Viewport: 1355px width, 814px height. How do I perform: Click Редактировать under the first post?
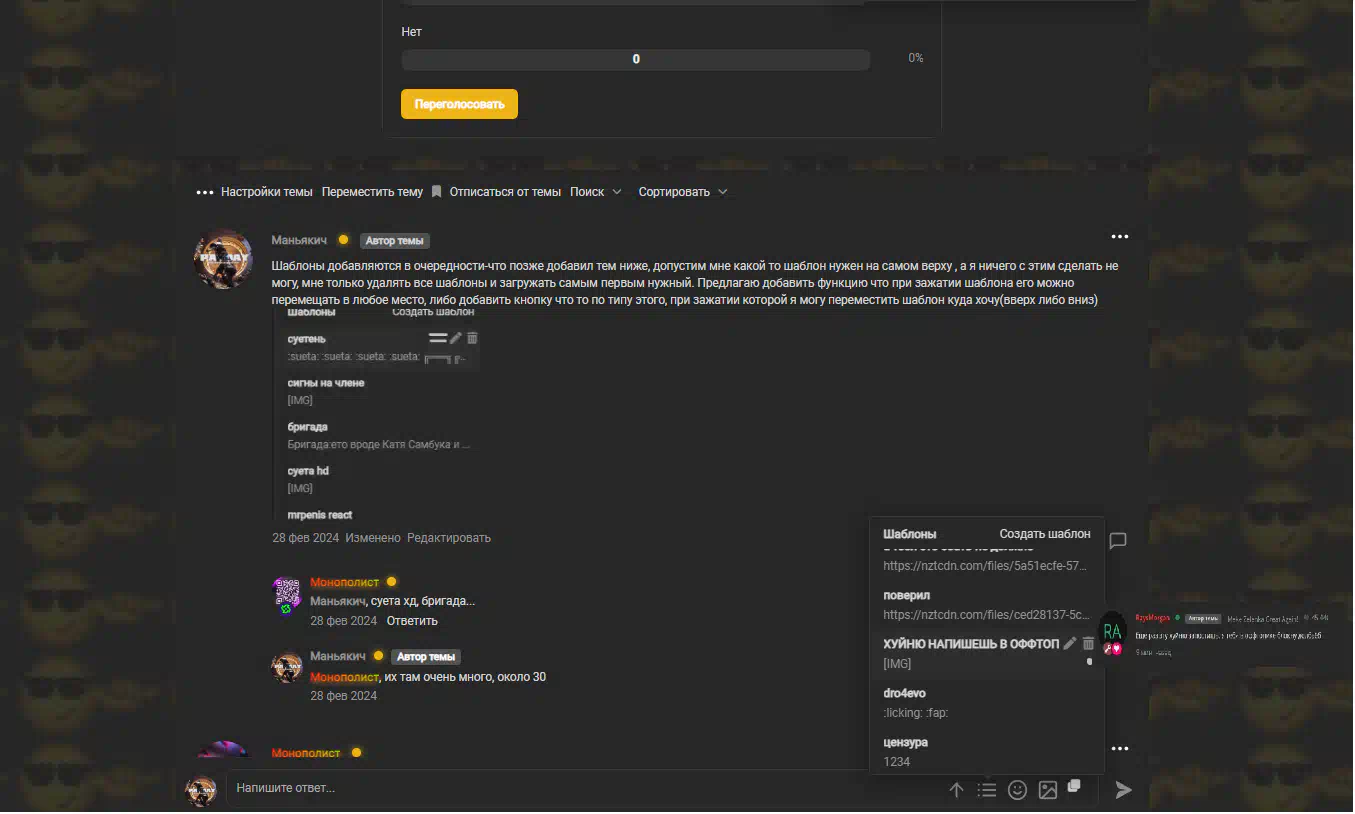[x=449, y=538]
